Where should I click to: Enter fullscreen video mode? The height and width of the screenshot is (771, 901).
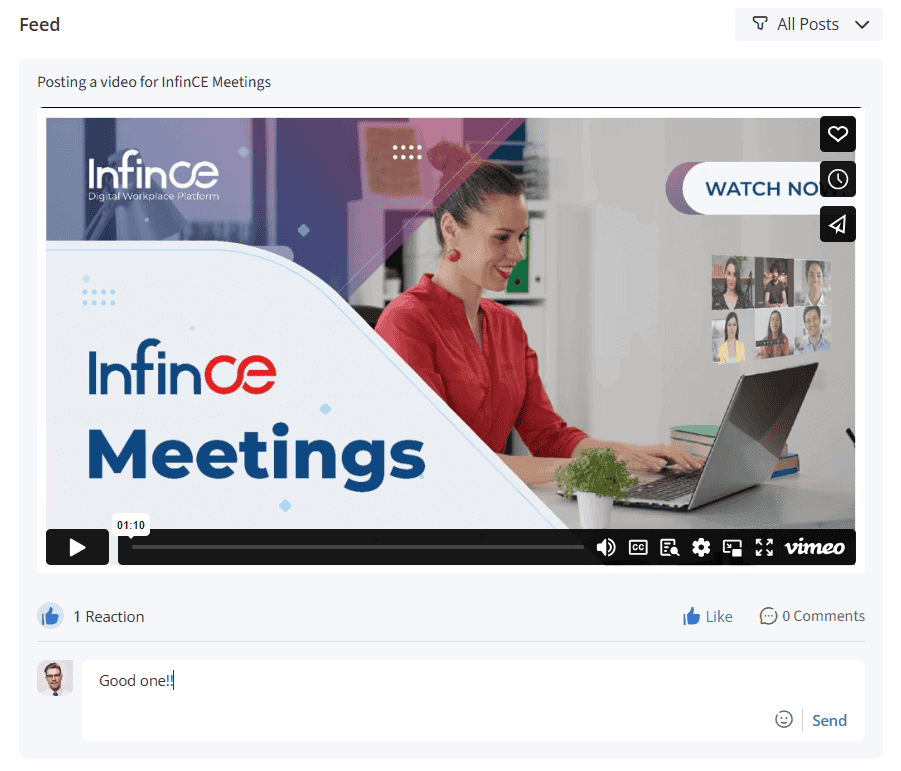(x=764, y=548)
